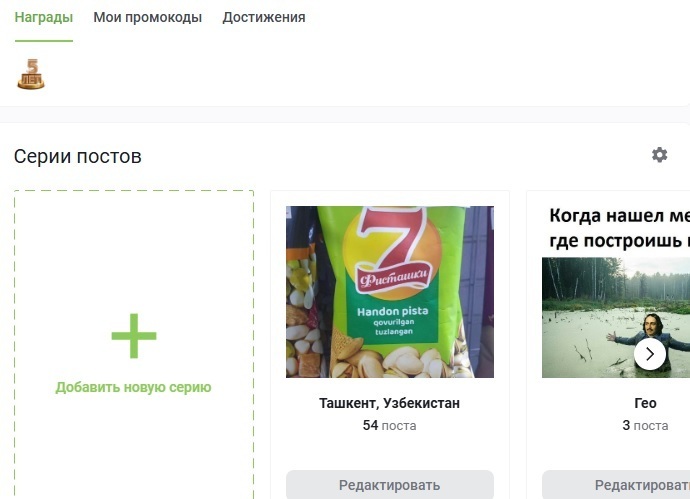Screen dimensions: 690x499
Task: Click the 3 поста count
Action: tap(646, 426)
